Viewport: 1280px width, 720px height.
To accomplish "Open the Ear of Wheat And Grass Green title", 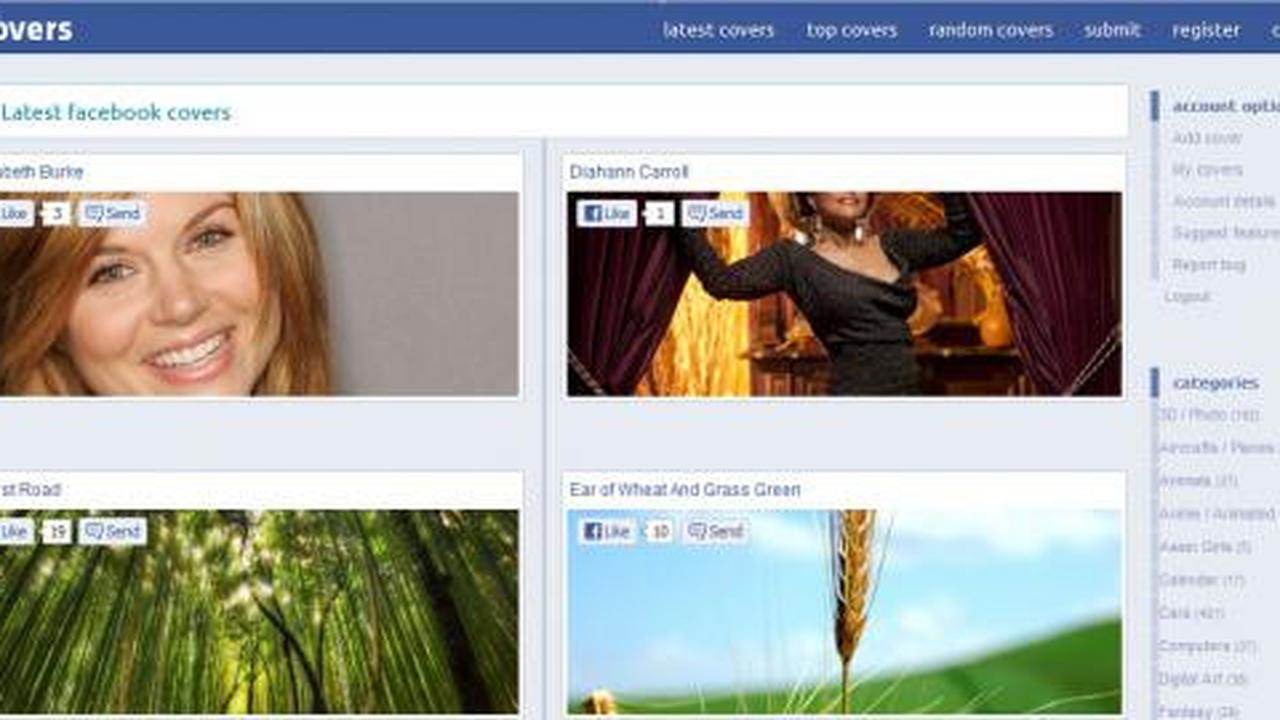I will coord(685,490).
